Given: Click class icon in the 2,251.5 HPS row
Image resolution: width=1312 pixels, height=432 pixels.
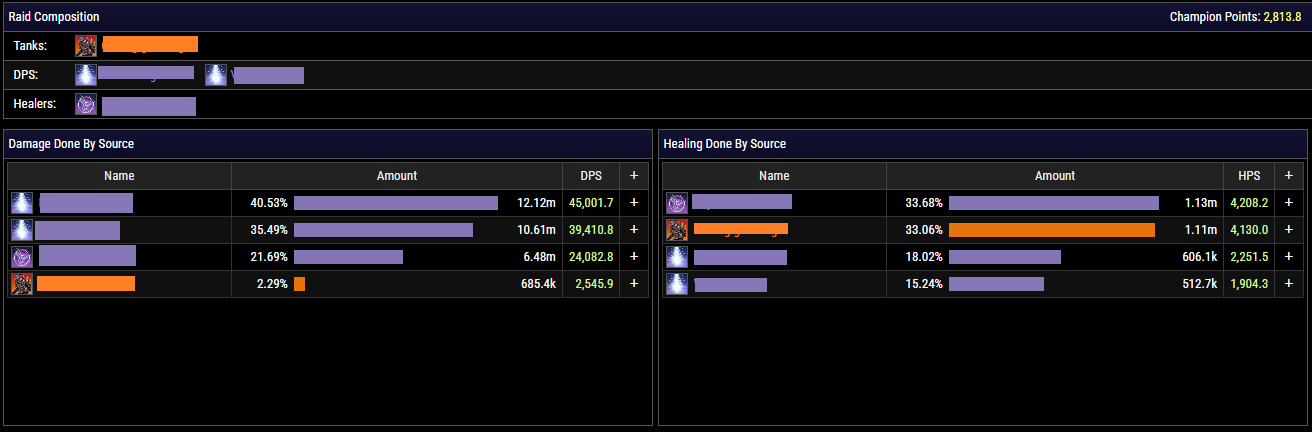Looking at the screenshot, I should 676,256.
